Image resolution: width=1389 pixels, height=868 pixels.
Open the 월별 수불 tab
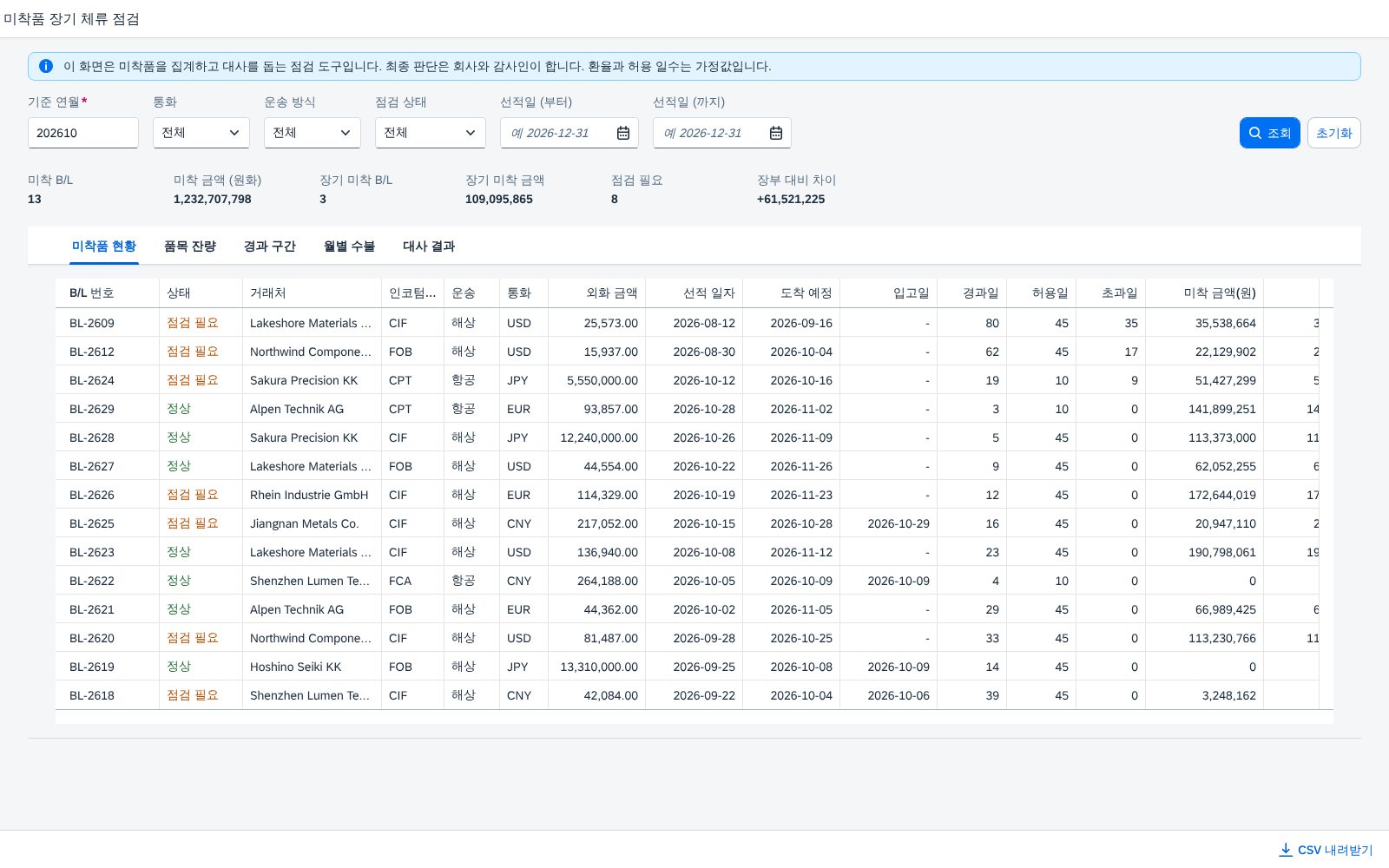349,247
